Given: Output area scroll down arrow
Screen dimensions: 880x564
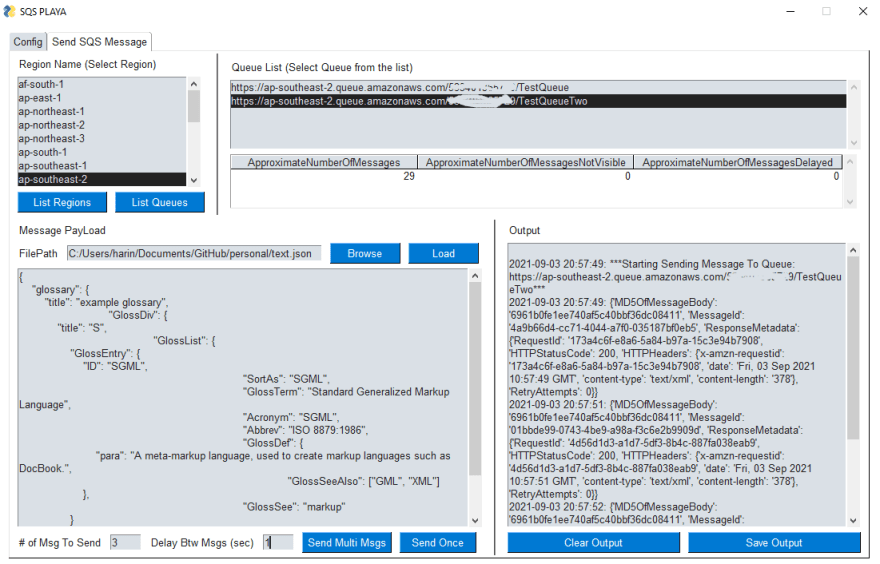Looking at the screenshot, I should tap(853, 520).
